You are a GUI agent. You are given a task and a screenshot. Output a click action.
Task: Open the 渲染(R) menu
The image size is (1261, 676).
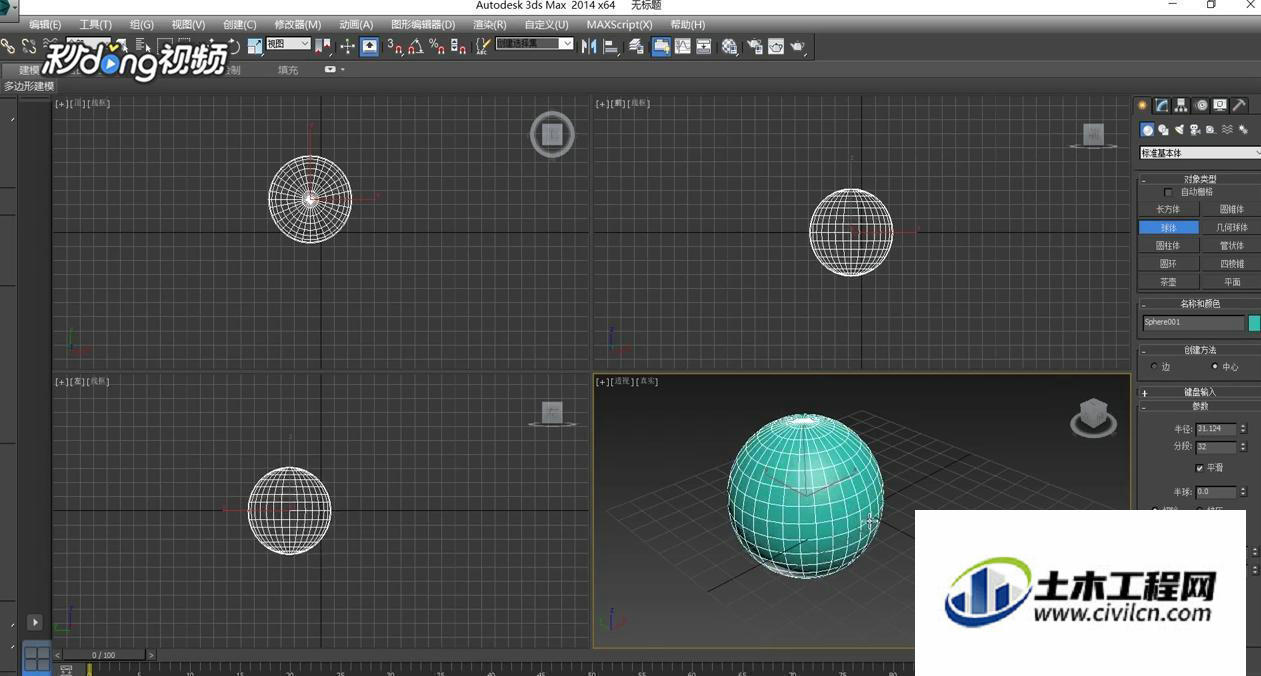[489, 24]
